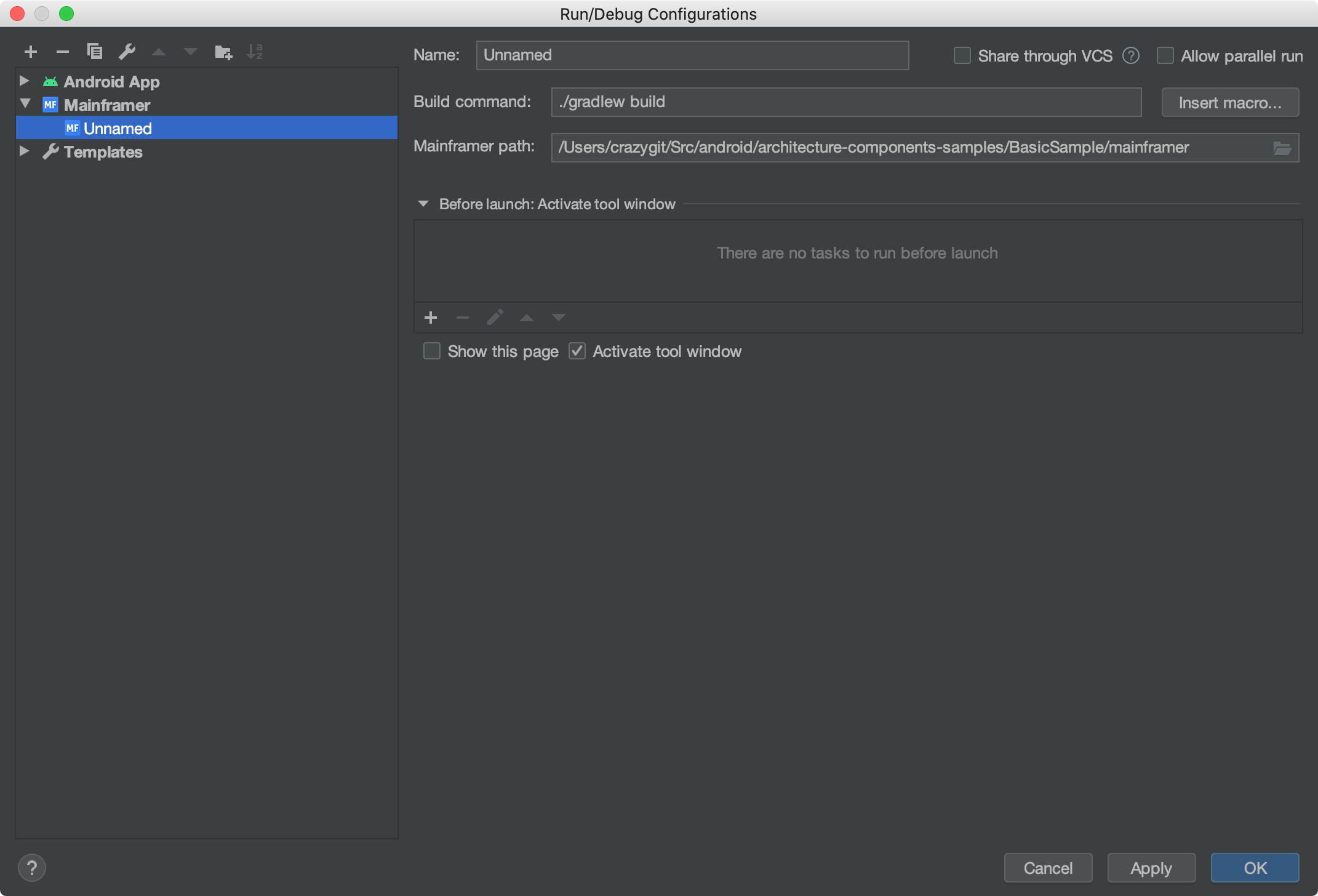This screenshot has height=896, width=1318.
Task: Click the Insert macro button
Action: 1229,102
